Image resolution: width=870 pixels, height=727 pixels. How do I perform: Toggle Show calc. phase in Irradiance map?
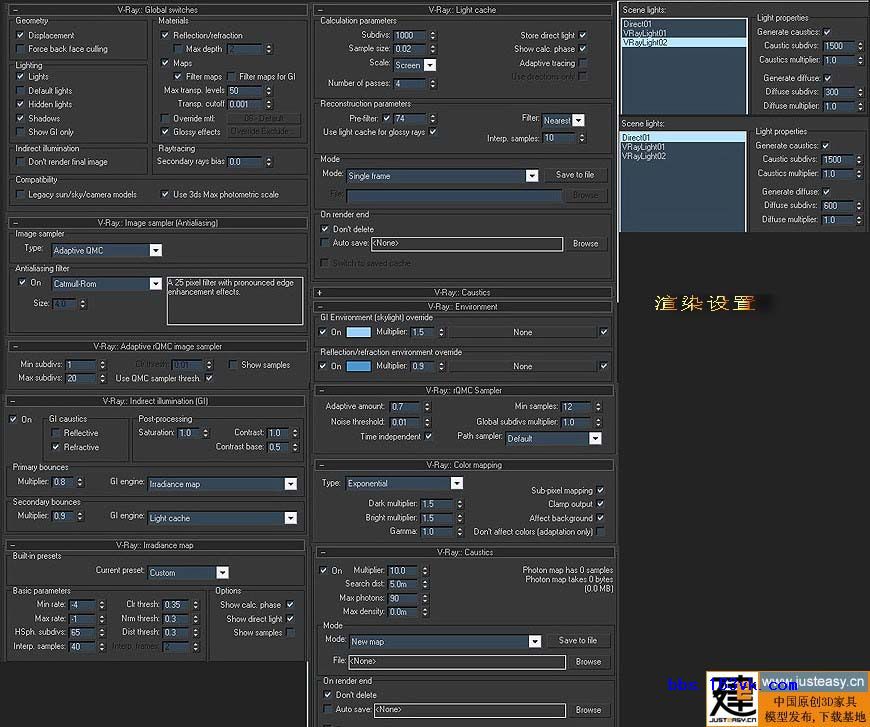[x=290, y=604]
